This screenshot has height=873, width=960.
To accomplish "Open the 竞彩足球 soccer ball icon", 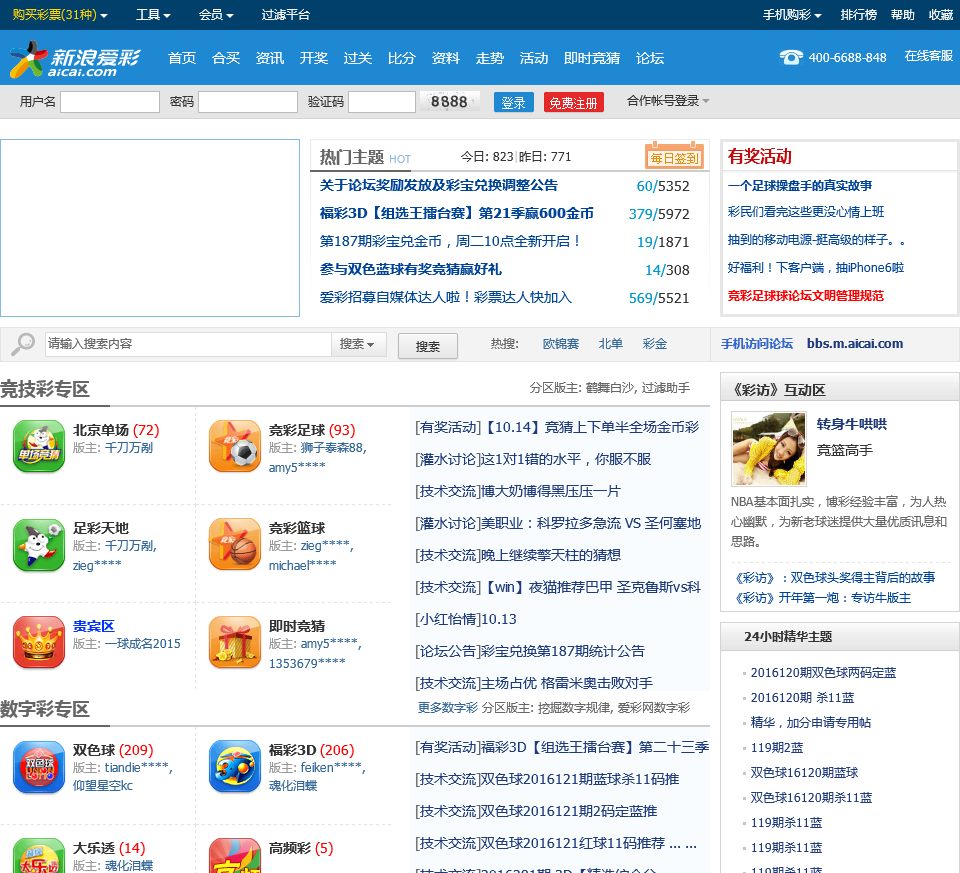I will [234, 446].
